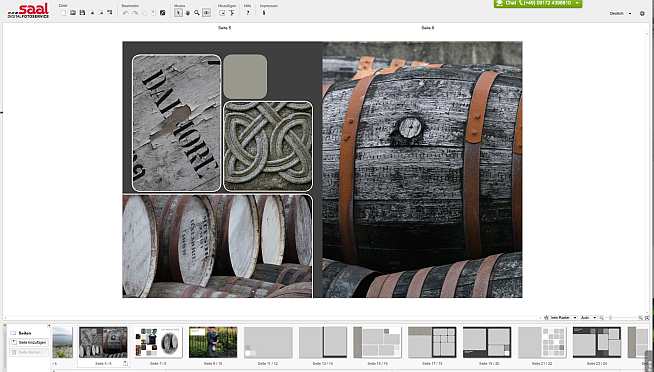The height and width of the screenshot is (372, 654).
Task: Select the Seite 5 / 6 thumbnail
Action: click(x=103, y=342)
